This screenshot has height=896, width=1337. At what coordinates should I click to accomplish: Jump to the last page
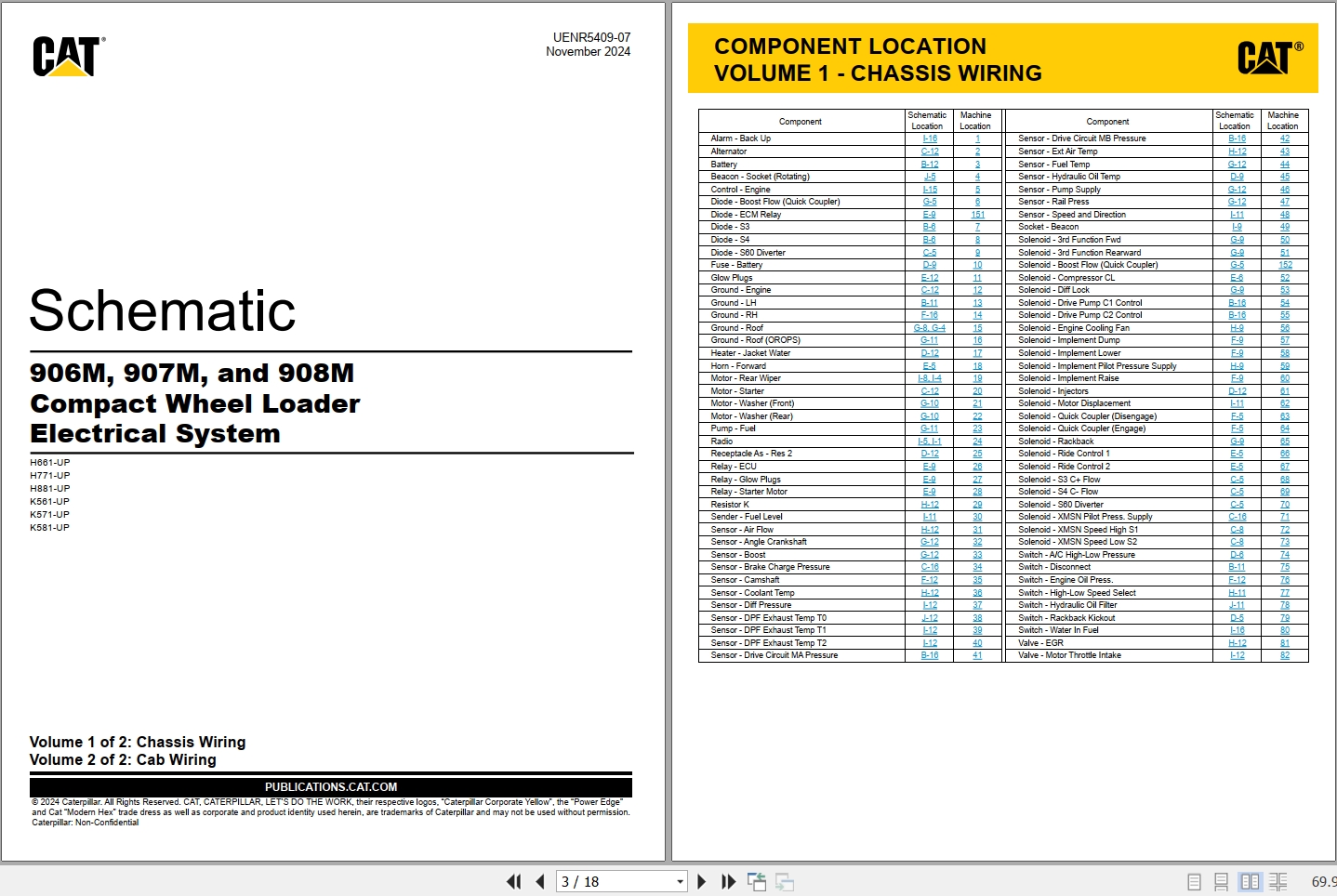pos(729,881)
